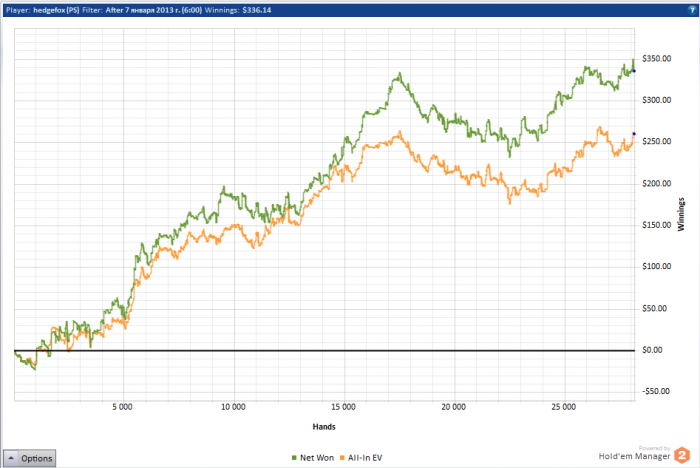This screenshot has height=468, width=700.
Task: Expand Options using its up arrow
Action: 11,458
